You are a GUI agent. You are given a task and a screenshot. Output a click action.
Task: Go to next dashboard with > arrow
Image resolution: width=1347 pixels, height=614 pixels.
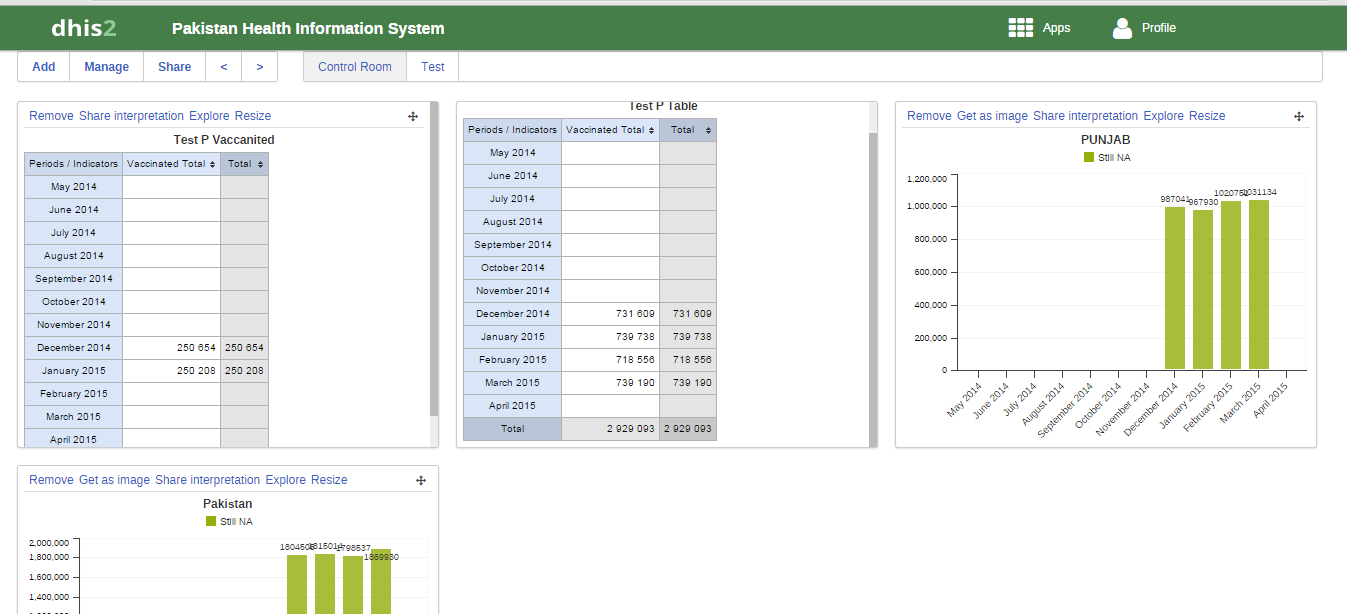(x=260, y=67)
